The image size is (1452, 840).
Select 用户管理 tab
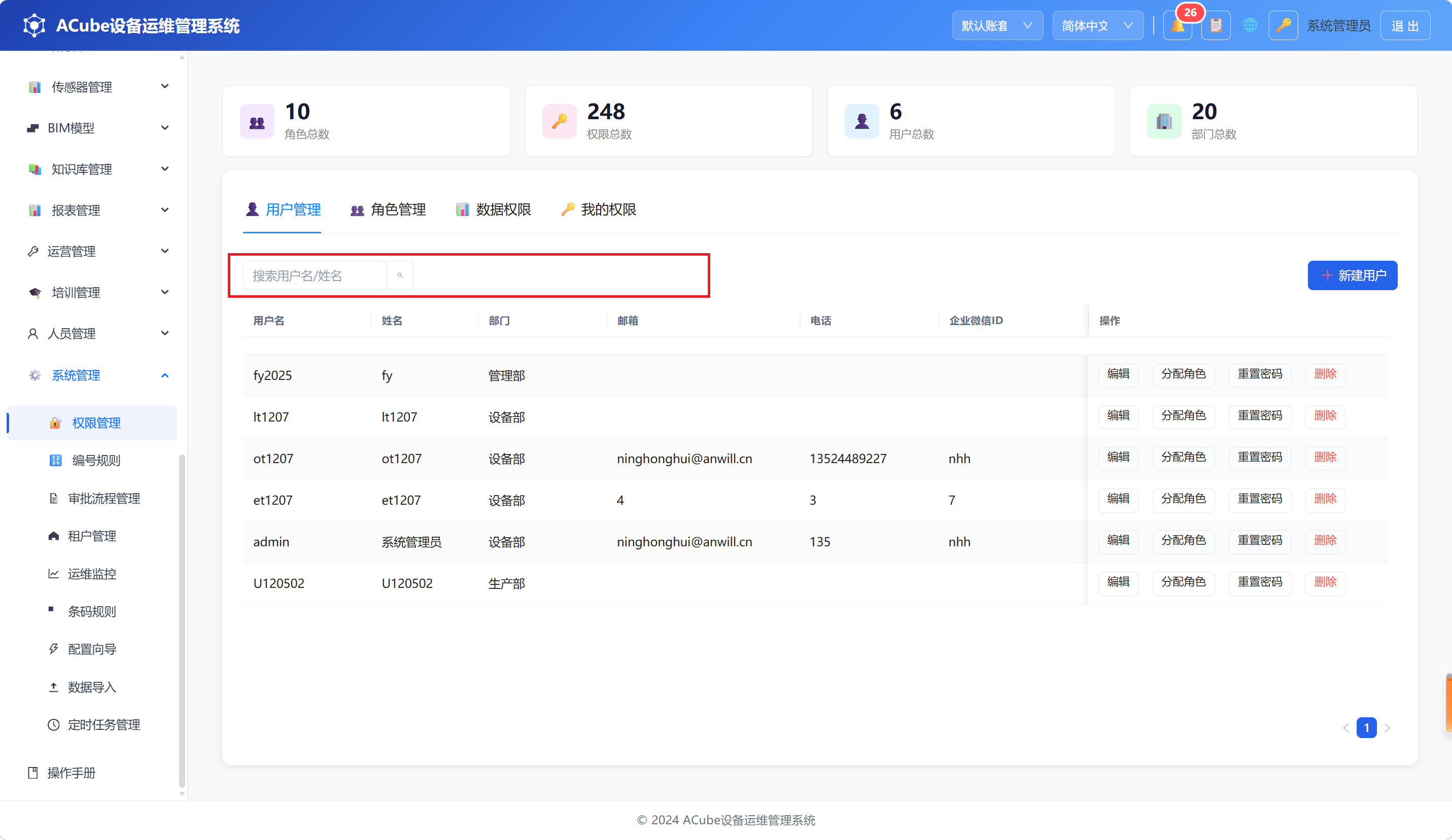(x=283, y=209)
